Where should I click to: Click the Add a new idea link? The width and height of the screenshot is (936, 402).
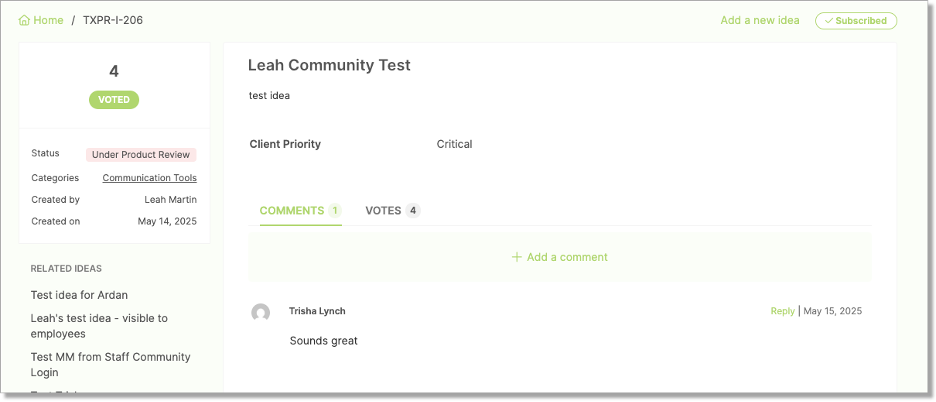[x=760, y=20]
